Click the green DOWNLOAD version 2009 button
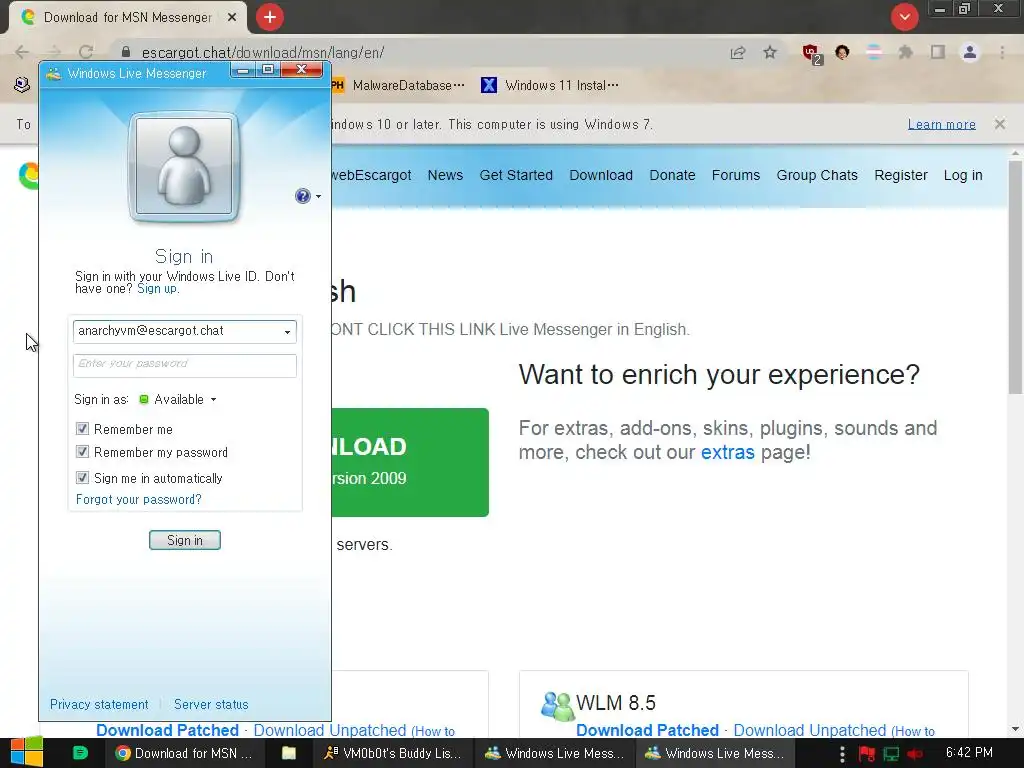 tap(410, 462)
